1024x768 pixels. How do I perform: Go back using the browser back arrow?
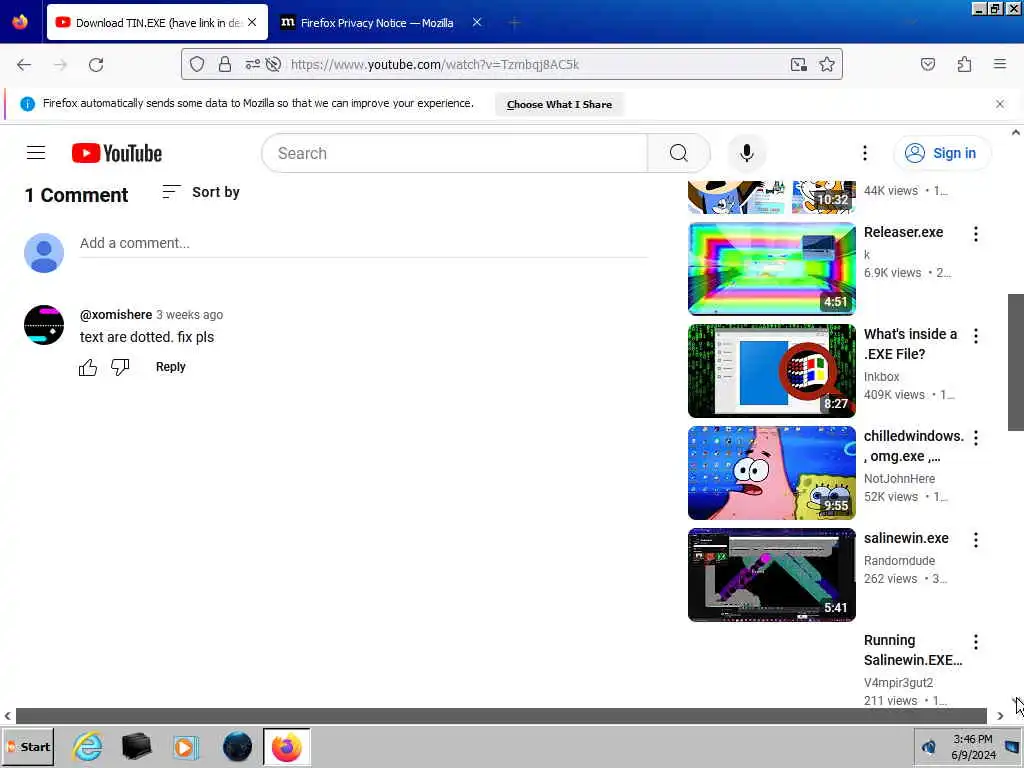click(24, 65)
